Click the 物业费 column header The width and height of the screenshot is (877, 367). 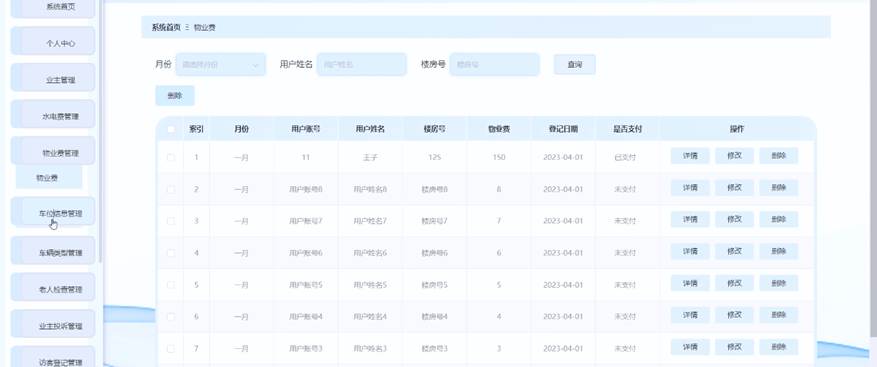(x=499, y=129)
